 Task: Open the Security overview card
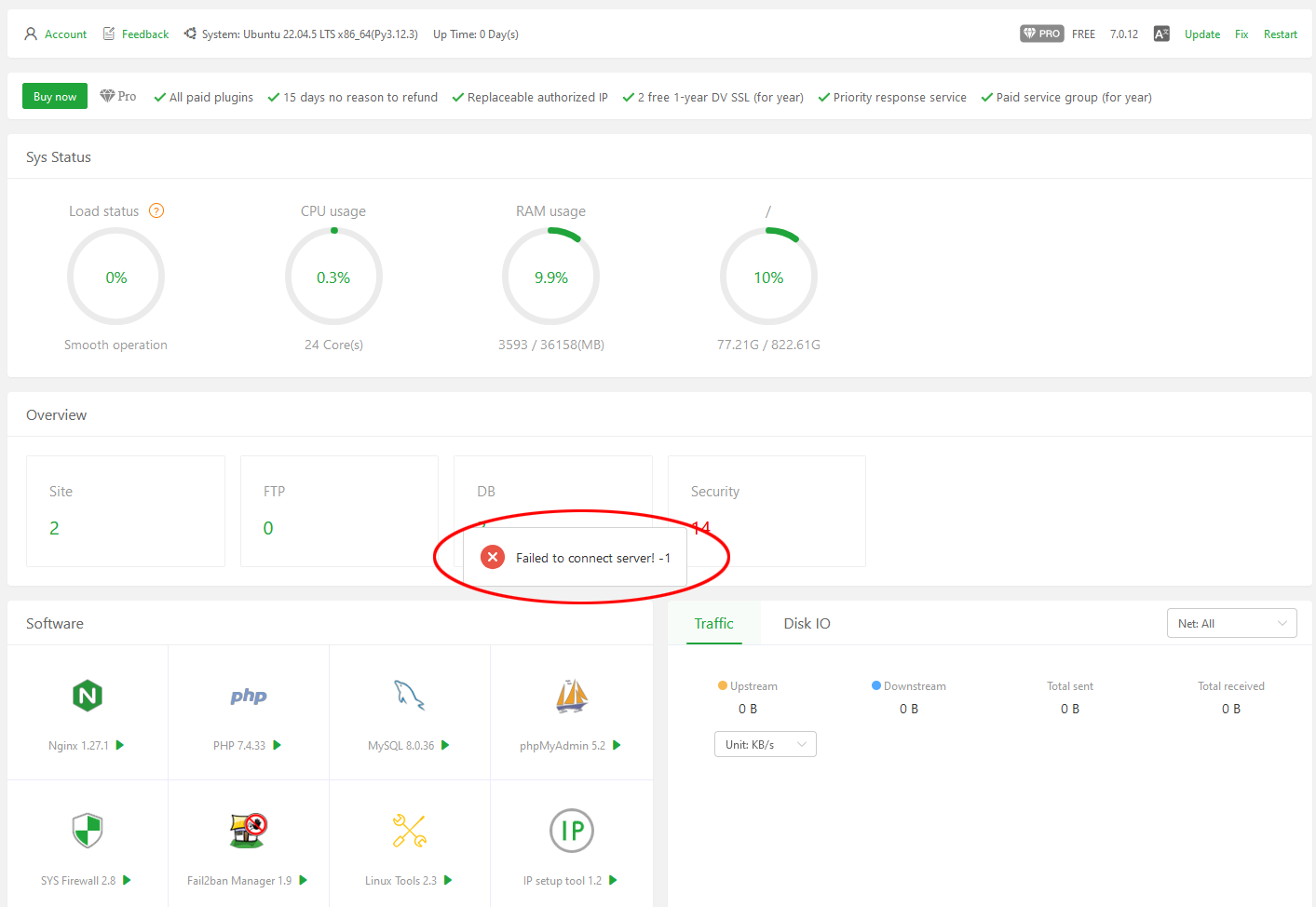coord(767,511)
